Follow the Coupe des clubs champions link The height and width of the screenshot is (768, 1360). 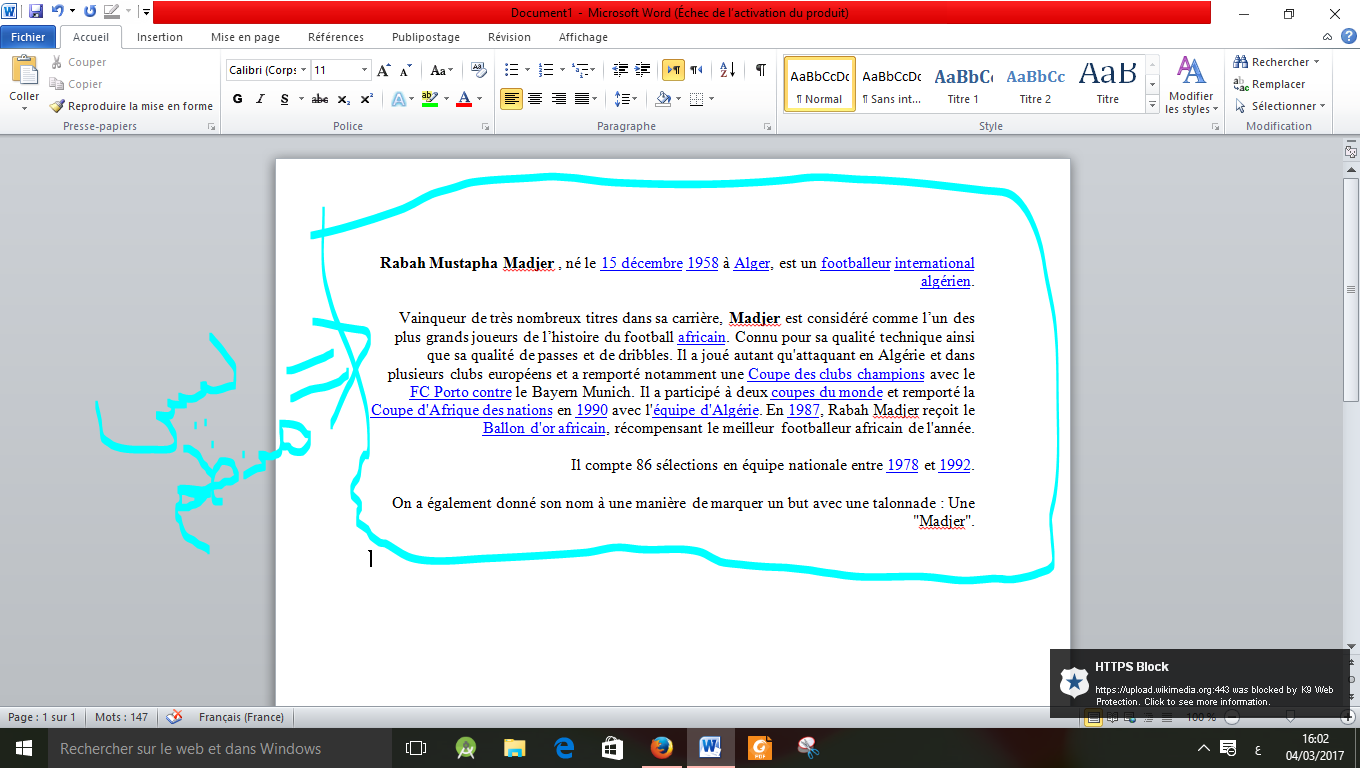click(836, 374)
